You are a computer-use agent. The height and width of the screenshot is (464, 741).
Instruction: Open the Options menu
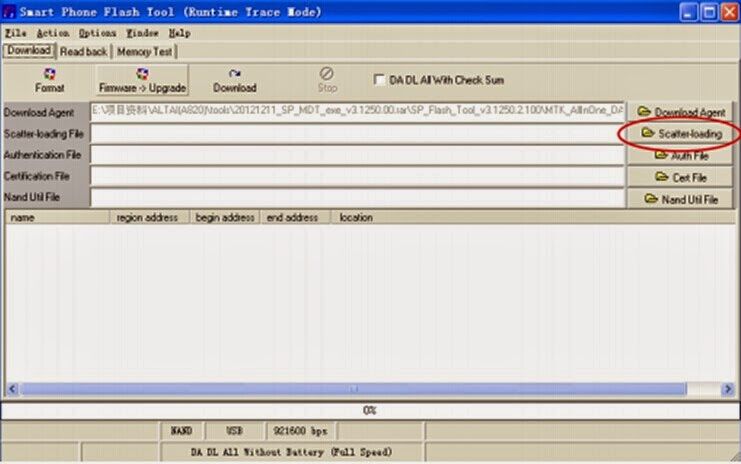coord(97,33)
